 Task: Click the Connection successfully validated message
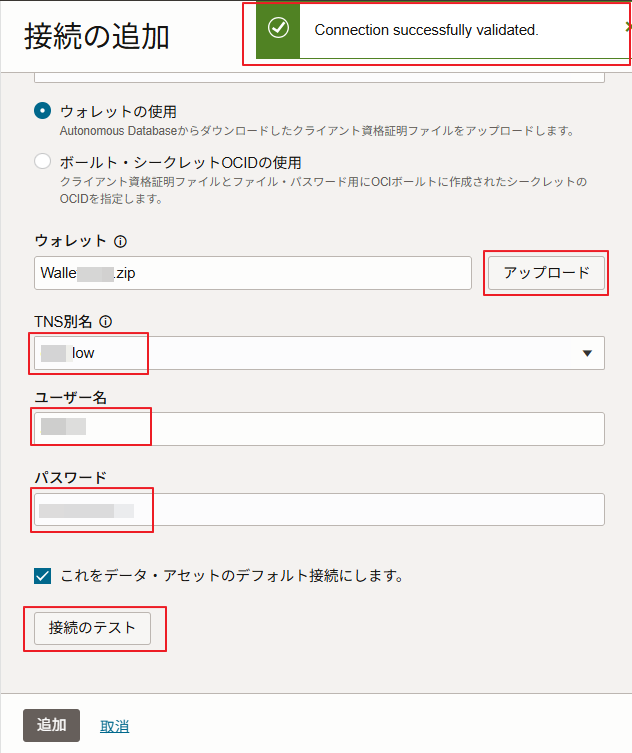click(426, 30)
